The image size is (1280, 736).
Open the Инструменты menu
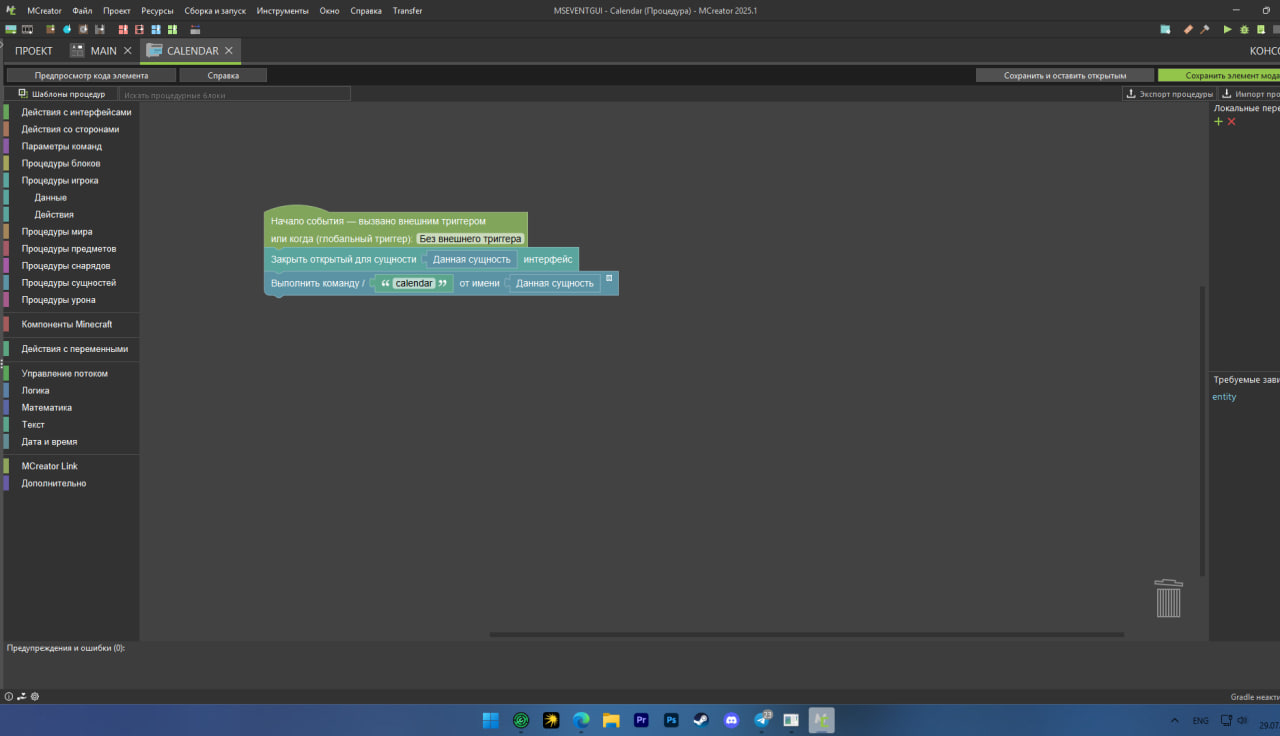click(282, 10)
